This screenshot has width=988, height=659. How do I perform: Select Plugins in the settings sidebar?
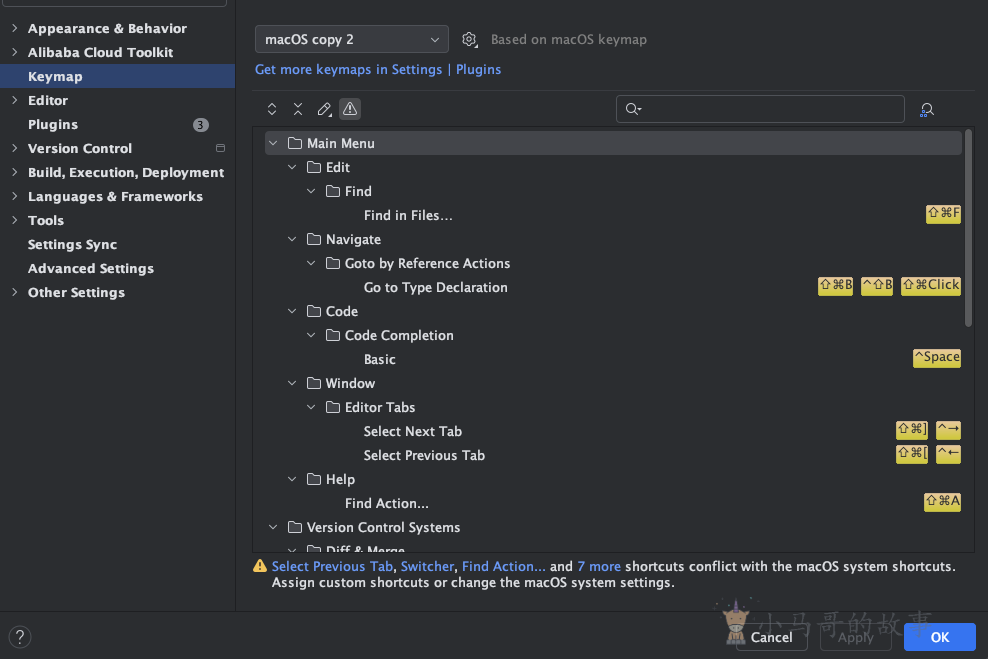pos(53,125)
